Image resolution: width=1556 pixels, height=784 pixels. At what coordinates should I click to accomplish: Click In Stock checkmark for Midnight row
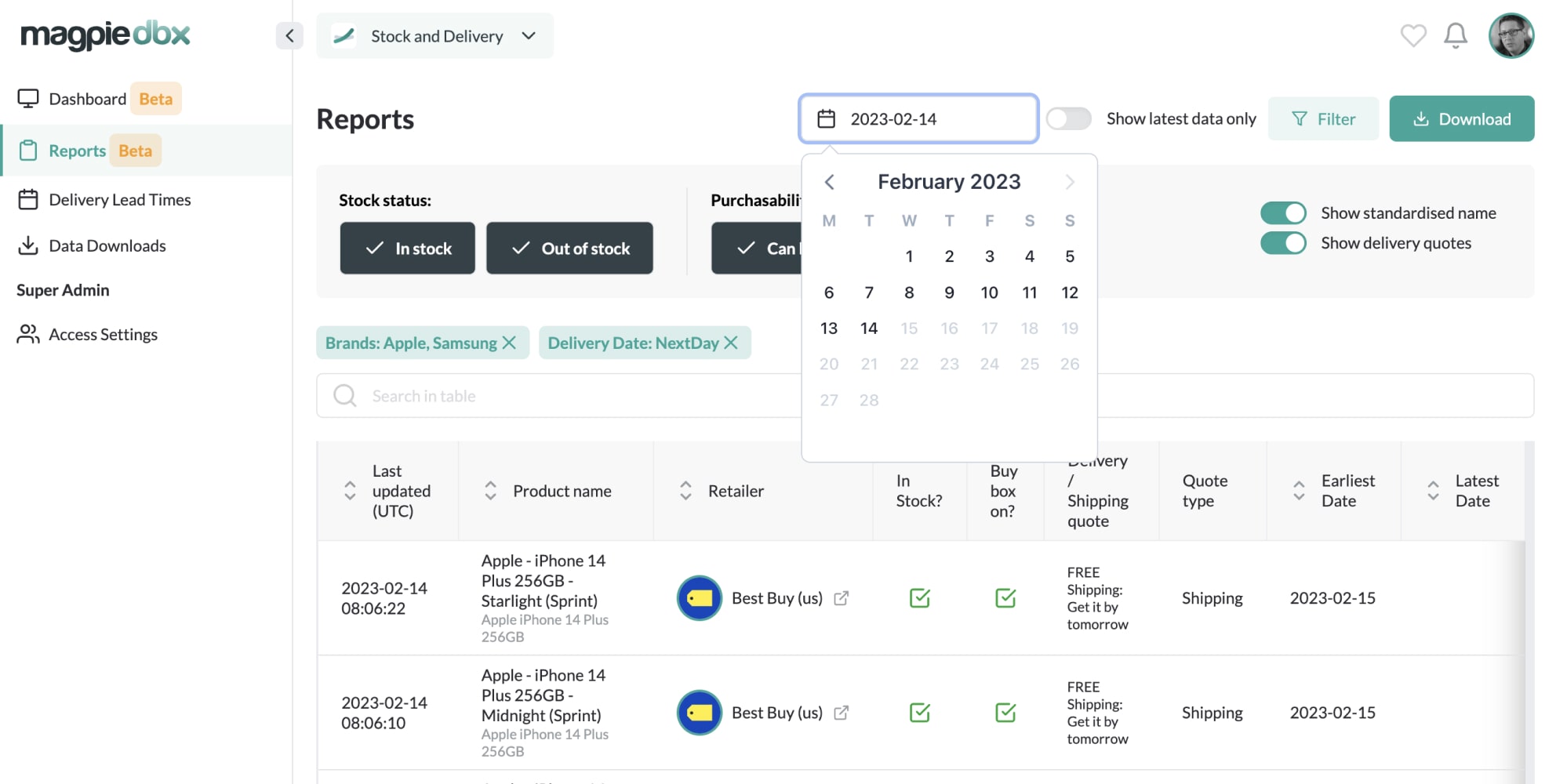coord(919,713)
